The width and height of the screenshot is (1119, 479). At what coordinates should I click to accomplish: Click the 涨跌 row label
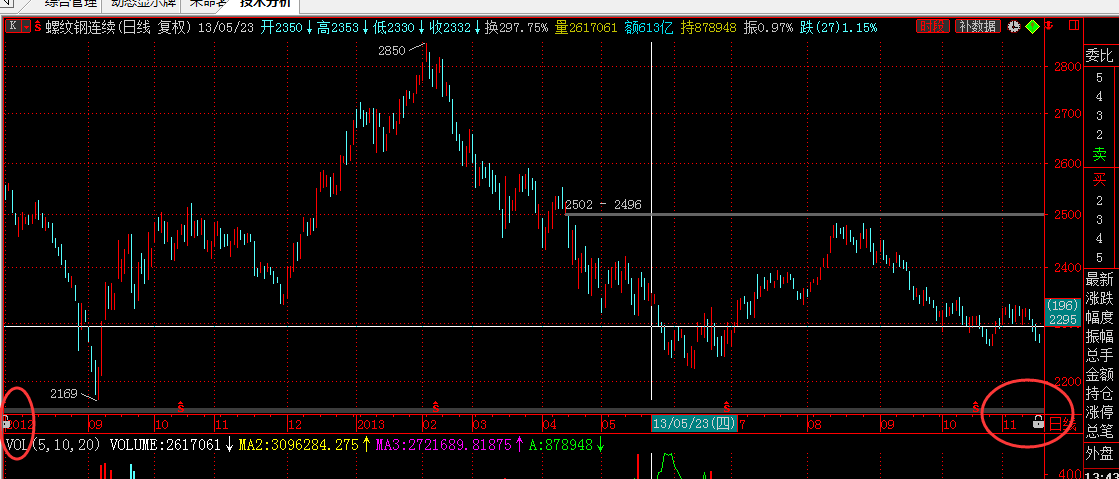pyautogui.click(x=1100, y=298)
